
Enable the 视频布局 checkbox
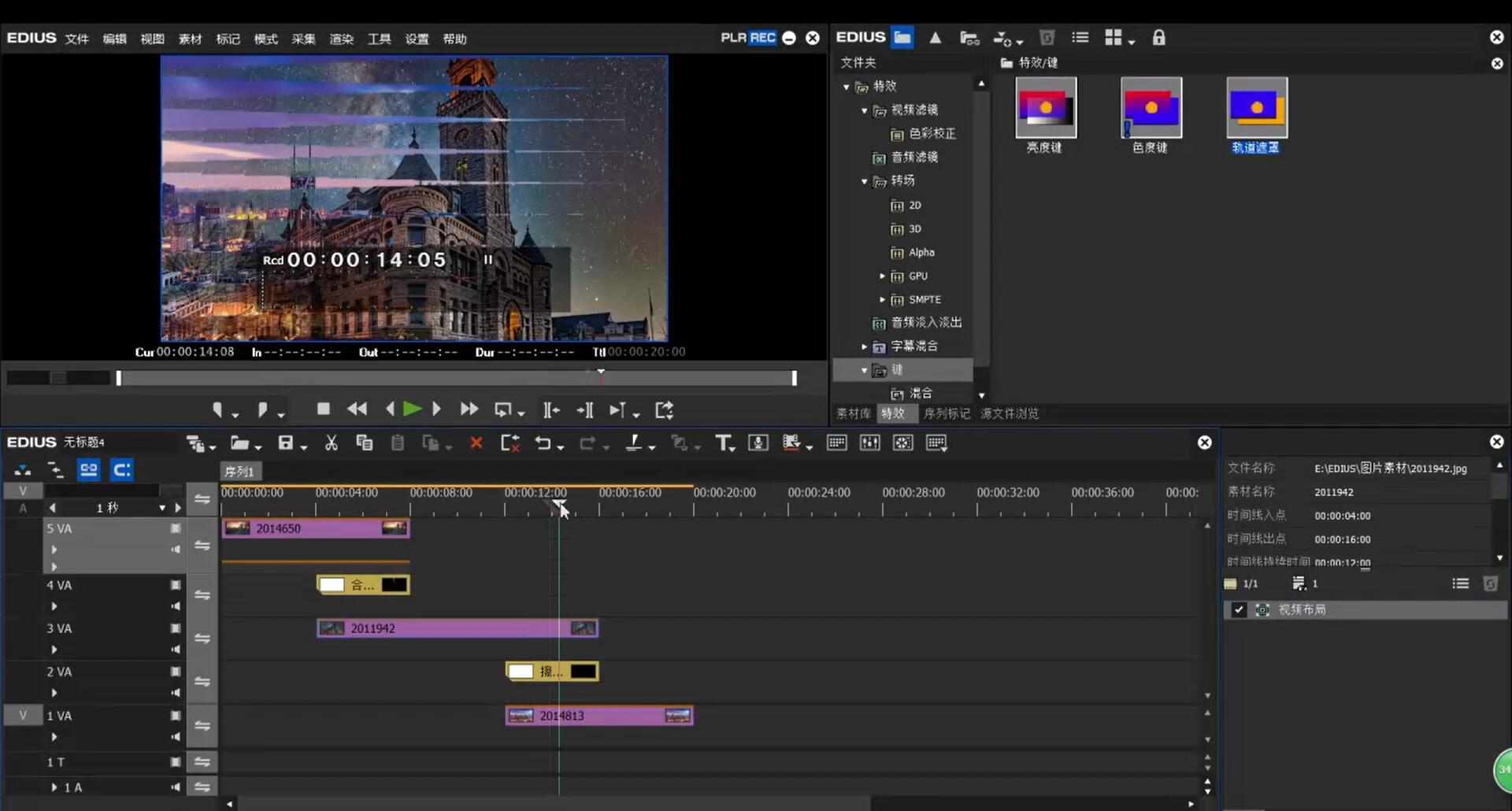1239,610
